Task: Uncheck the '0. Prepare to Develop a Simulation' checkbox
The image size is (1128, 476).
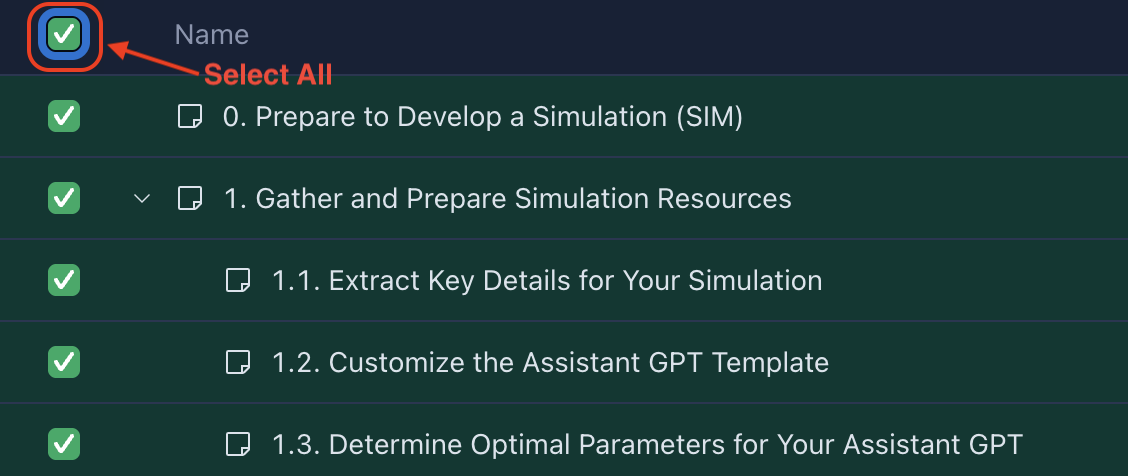Action: [x=64, y=117]
